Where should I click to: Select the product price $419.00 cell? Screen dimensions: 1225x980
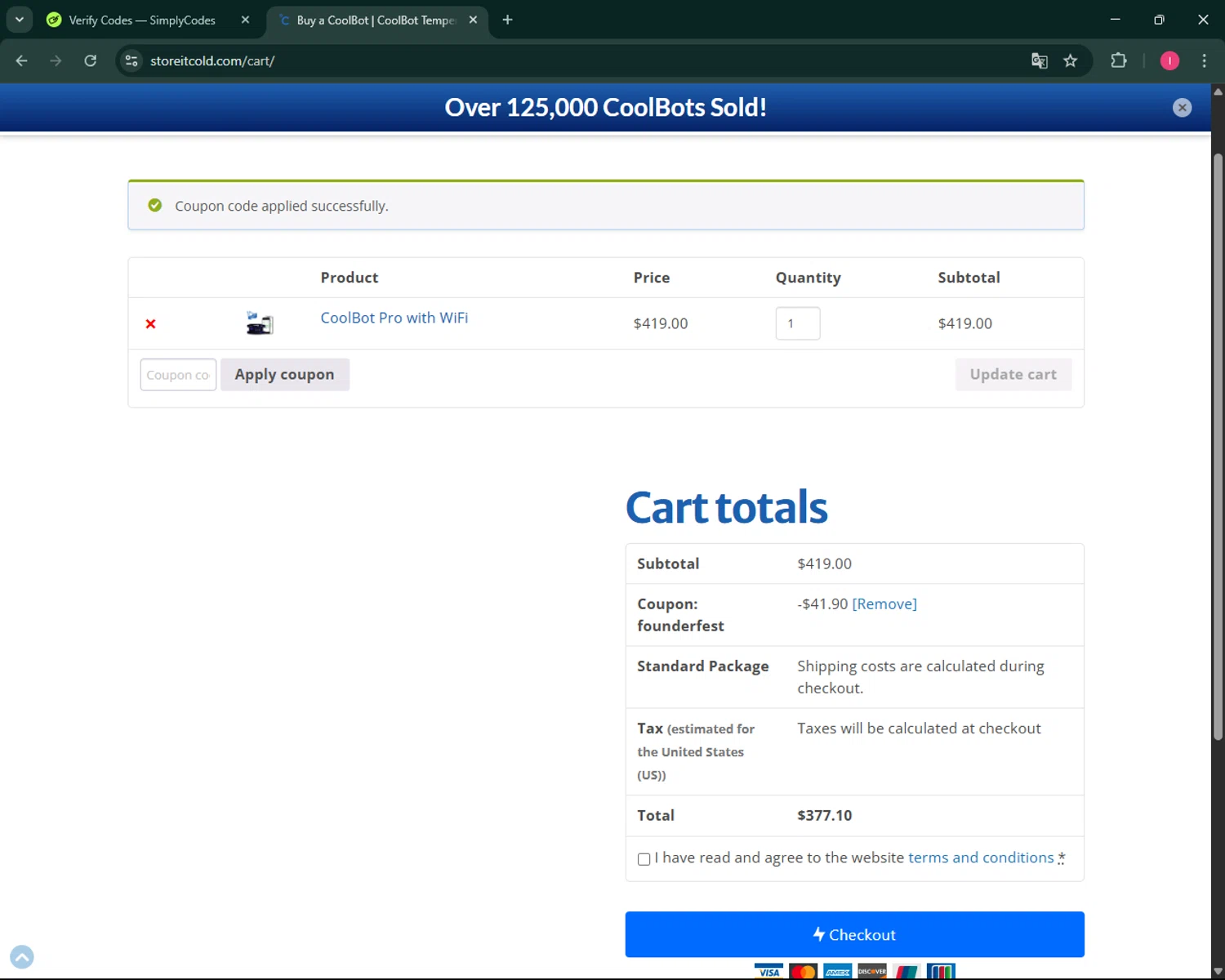(x=661, y=323)
